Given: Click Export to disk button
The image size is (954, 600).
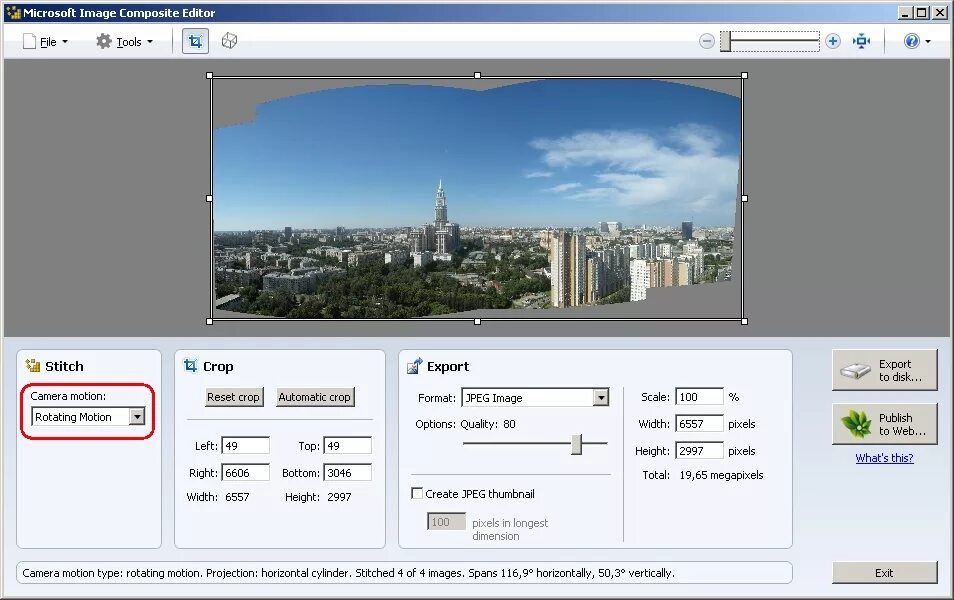Looking at the screenshot, I should point(885,370).
